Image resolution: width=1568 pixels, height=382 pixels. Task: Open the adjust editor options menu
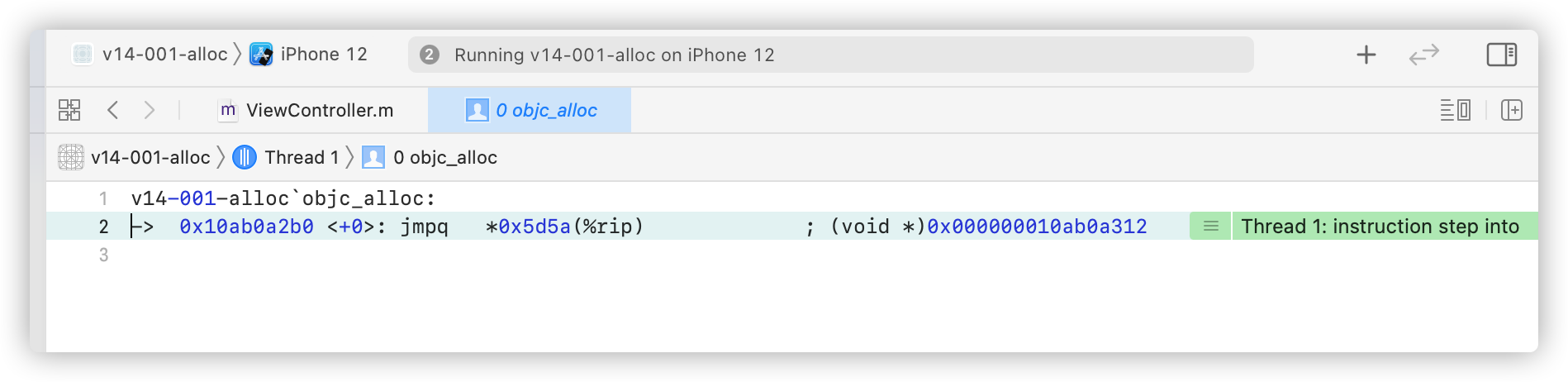point(1455,110)
